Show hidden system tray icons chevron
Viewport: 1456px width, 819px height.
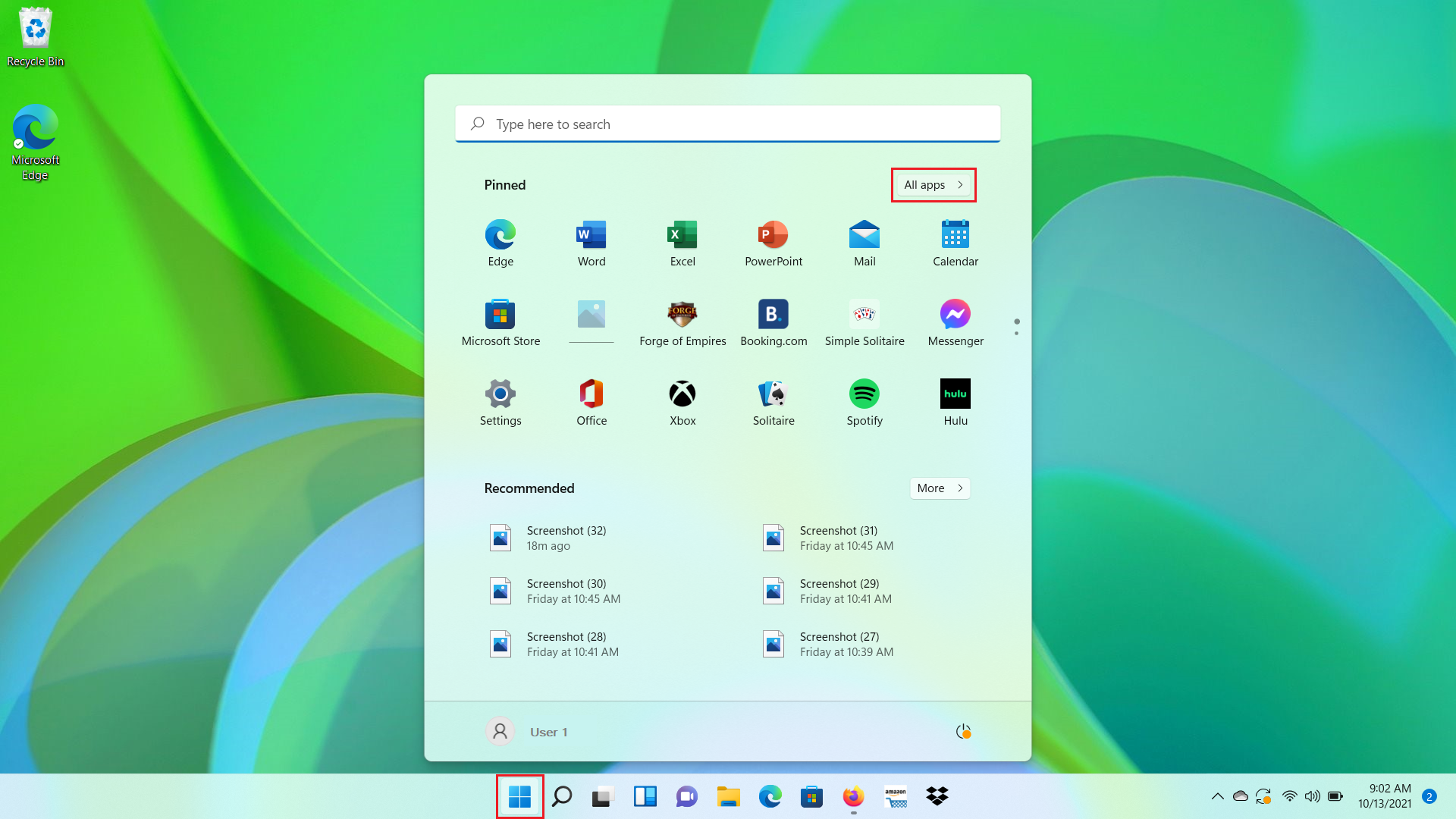tap(1217, 796)
